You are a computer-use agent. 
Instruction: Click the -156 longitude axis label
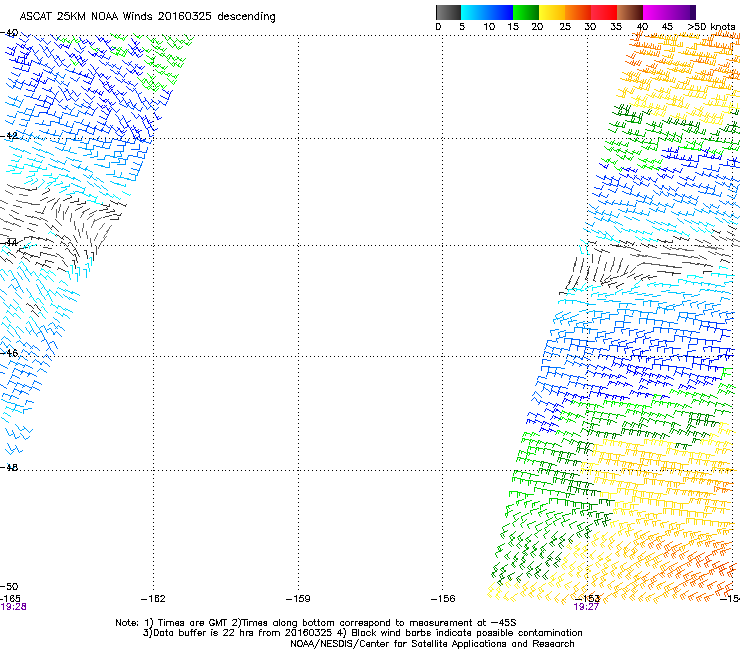pos(443,599)
